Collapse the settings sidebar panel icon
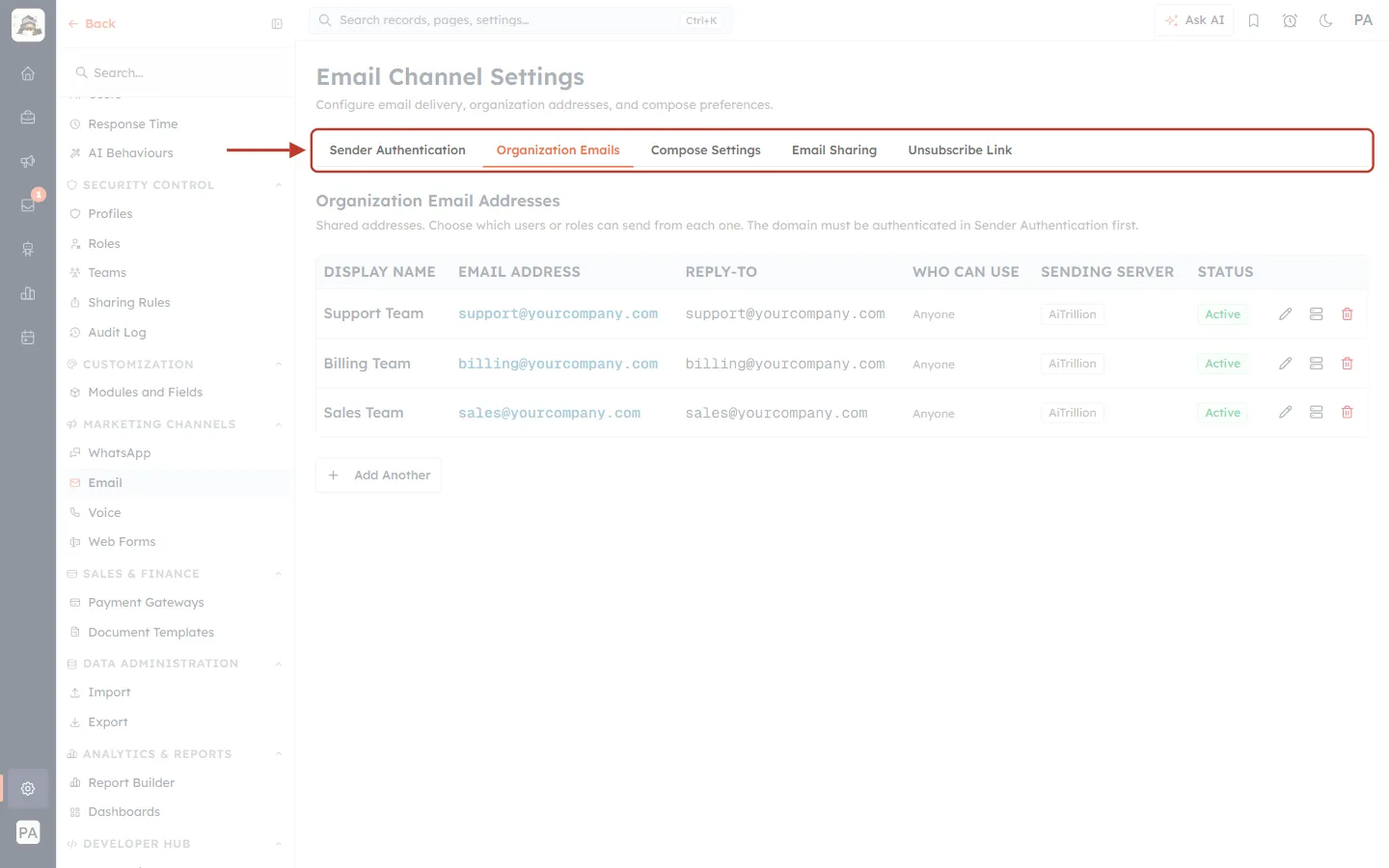Image resolution: width=1389 pixels, height=868 pixels. coord(277,24)
